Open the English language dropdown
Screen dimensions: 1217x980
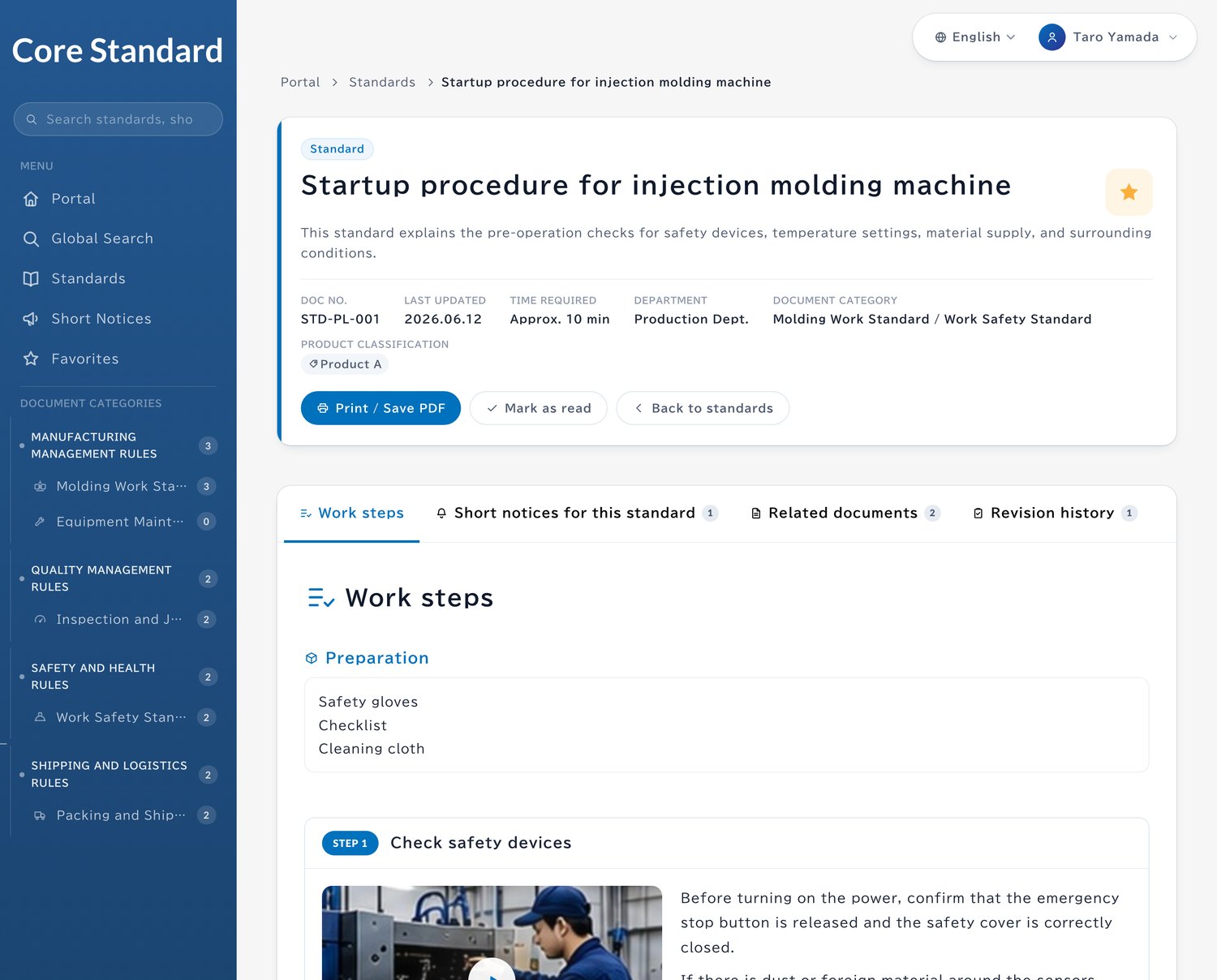[974, 37]
